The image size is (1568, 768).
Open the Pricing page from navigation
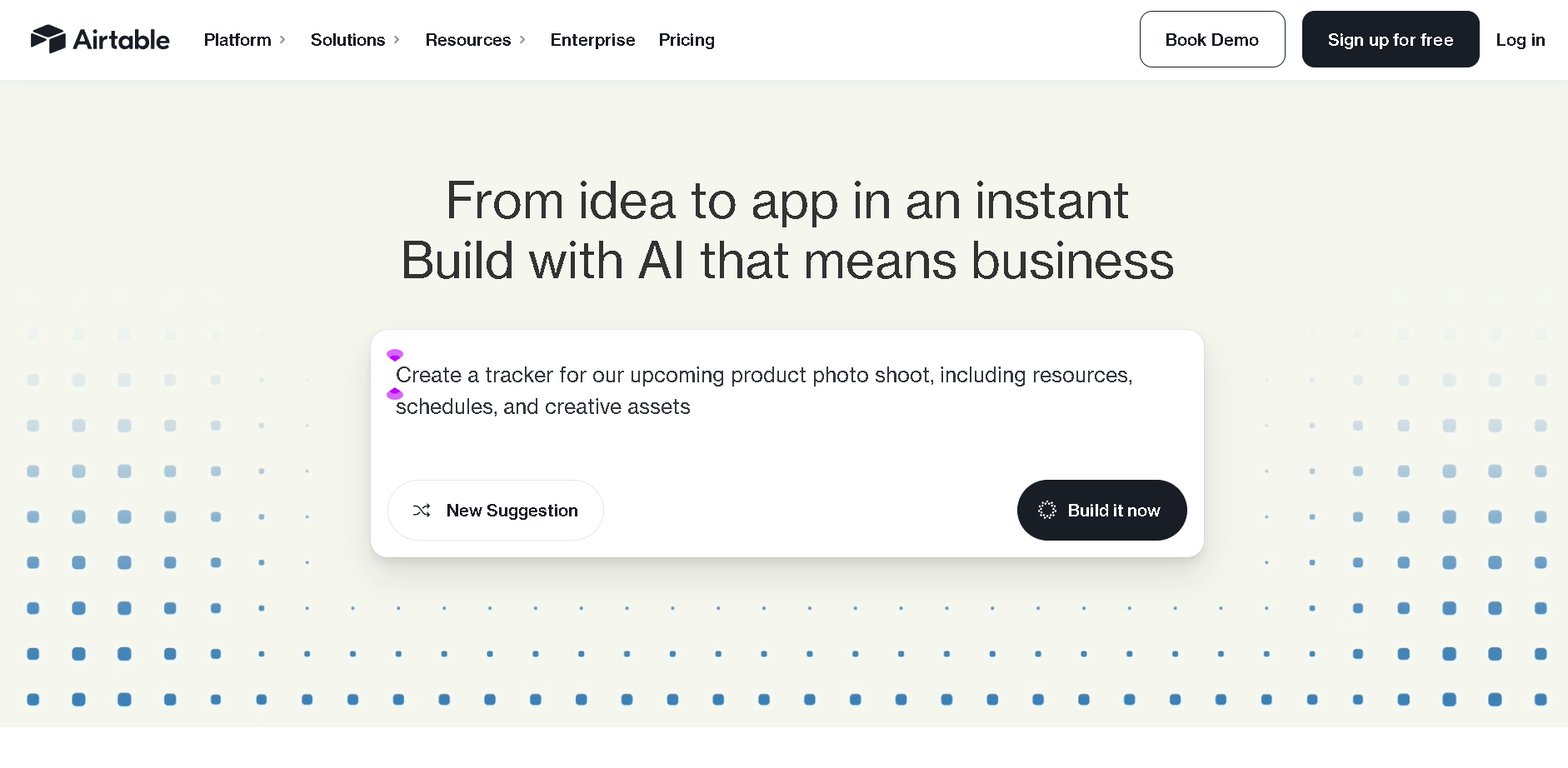click(x=687, y=39)
